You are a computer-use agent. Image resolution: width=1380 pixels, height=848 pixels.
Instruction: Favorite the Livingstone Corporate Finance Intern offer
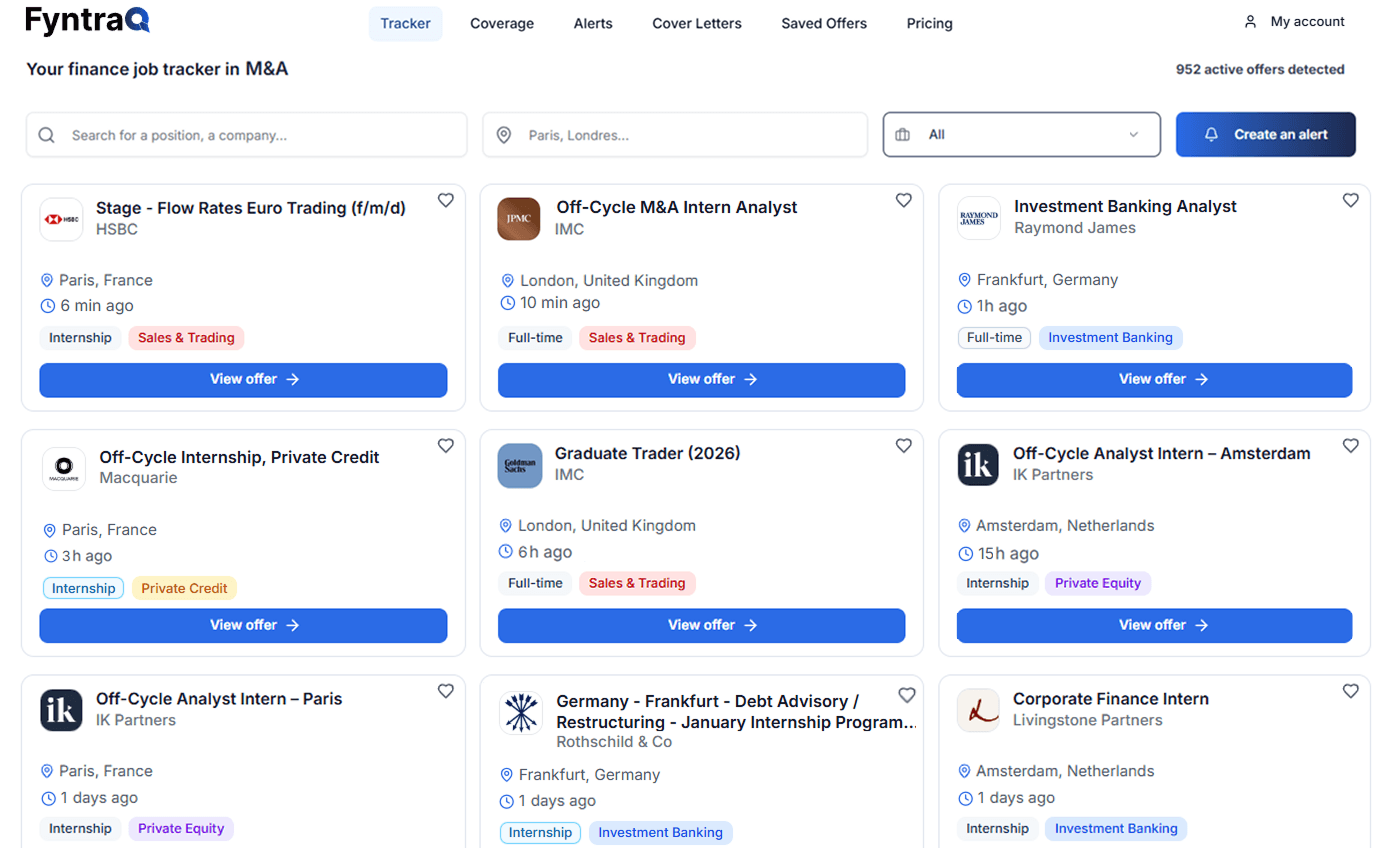coord(1351,691)
